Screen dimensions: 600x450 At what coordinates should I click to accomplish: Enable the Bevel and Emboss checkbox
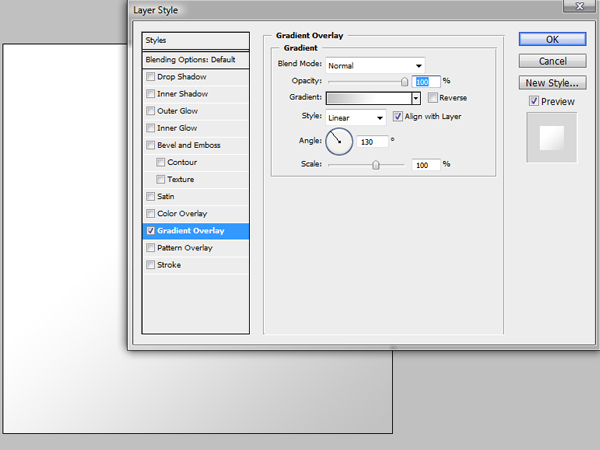click(150, 145)
